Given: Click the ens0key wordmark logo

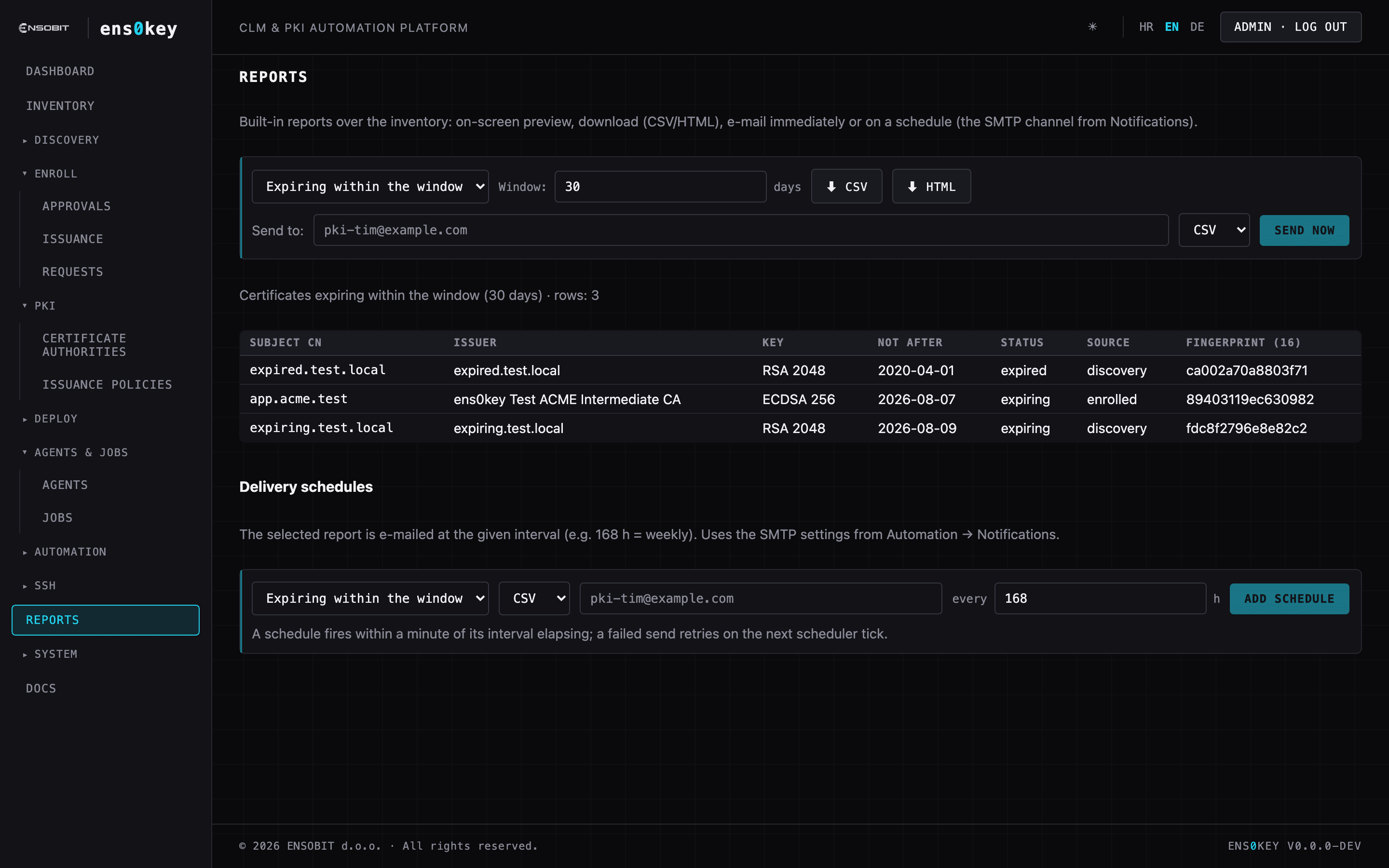Looking at the screenshot, I should [x=138, y=28].
